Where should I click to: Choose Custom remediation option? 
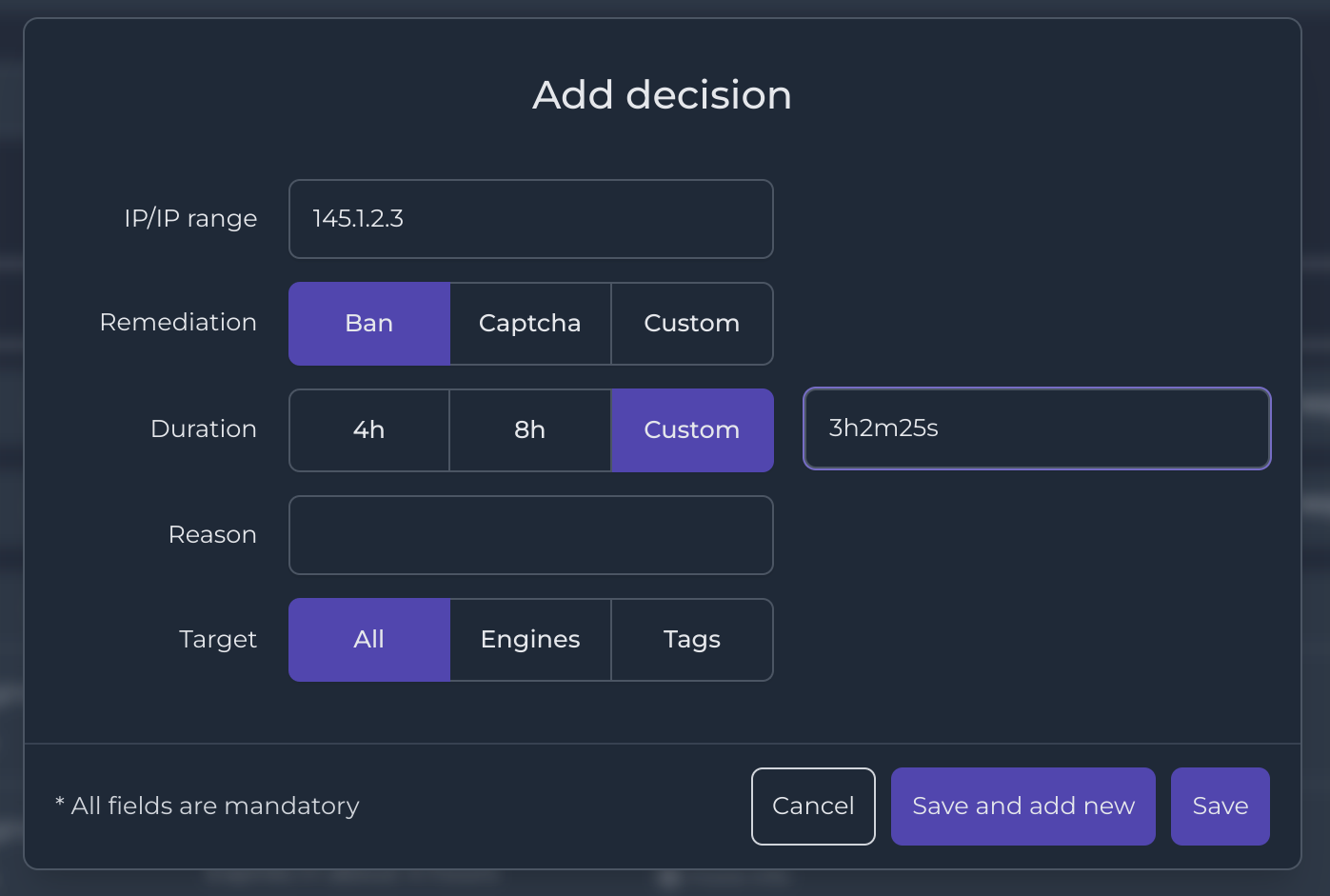[x=692, y=324]
